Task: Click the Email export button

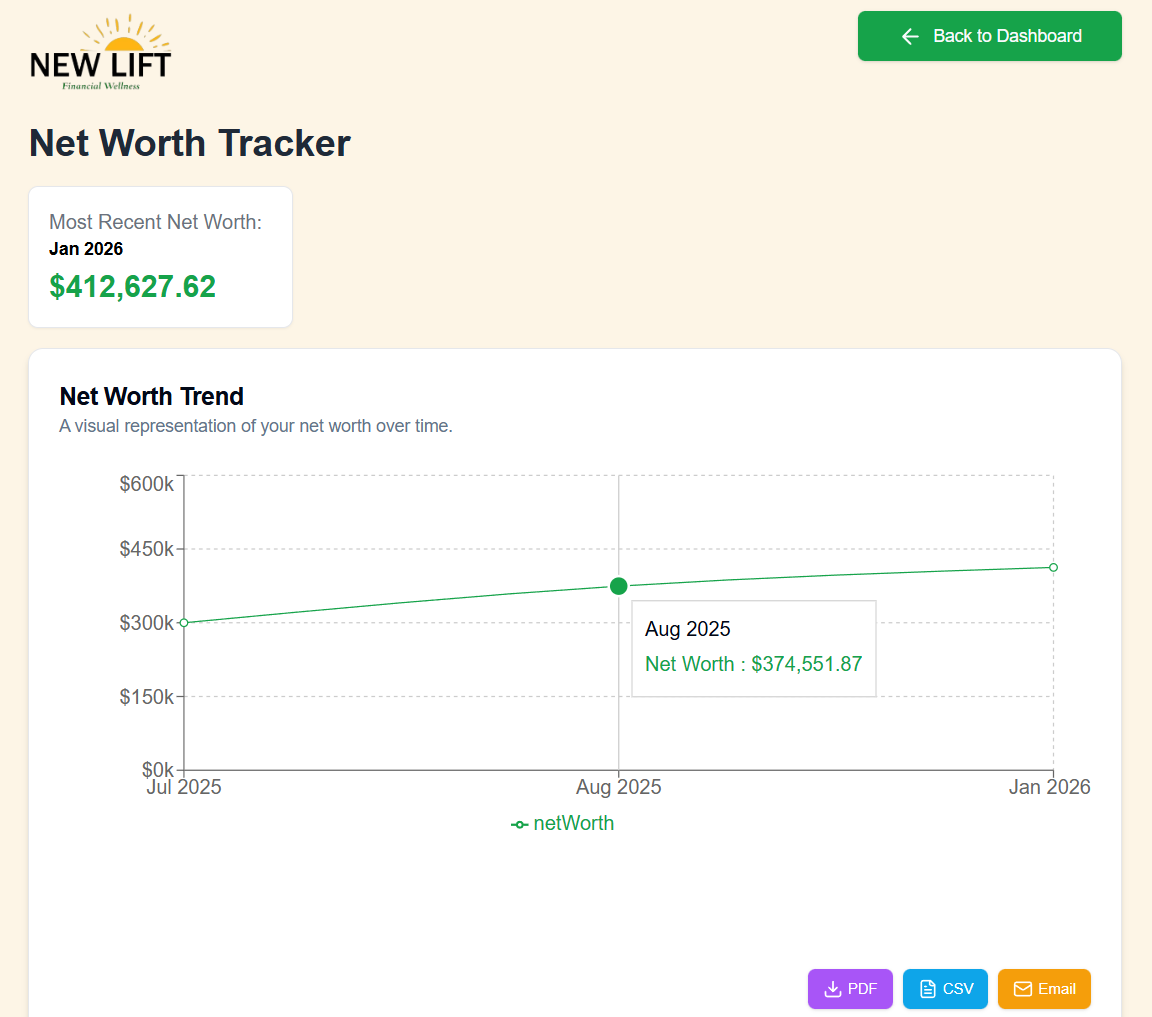Action: coord(1044,988)
